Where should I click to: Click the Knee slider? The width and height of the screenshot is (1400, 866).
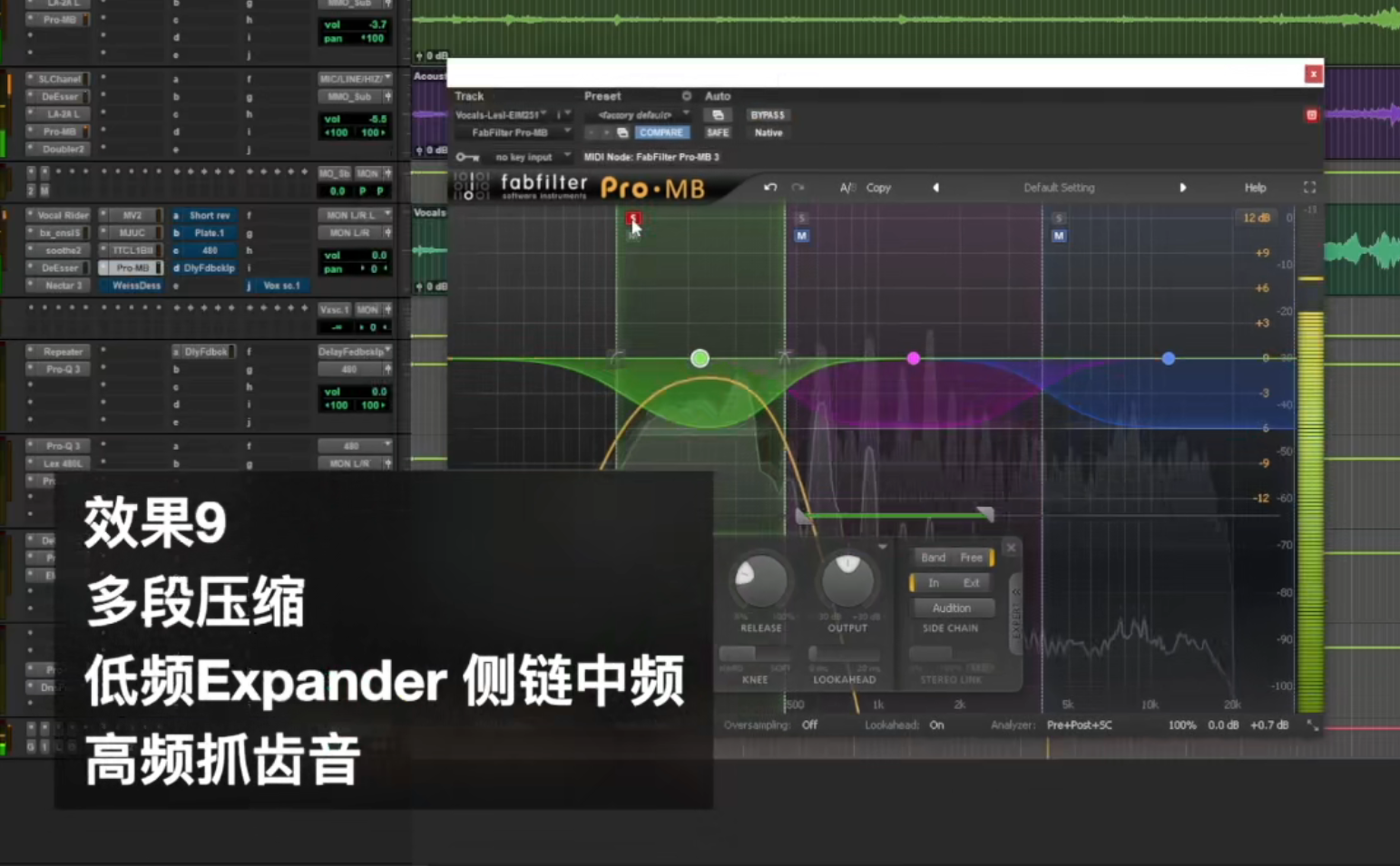tap(755, 654)
